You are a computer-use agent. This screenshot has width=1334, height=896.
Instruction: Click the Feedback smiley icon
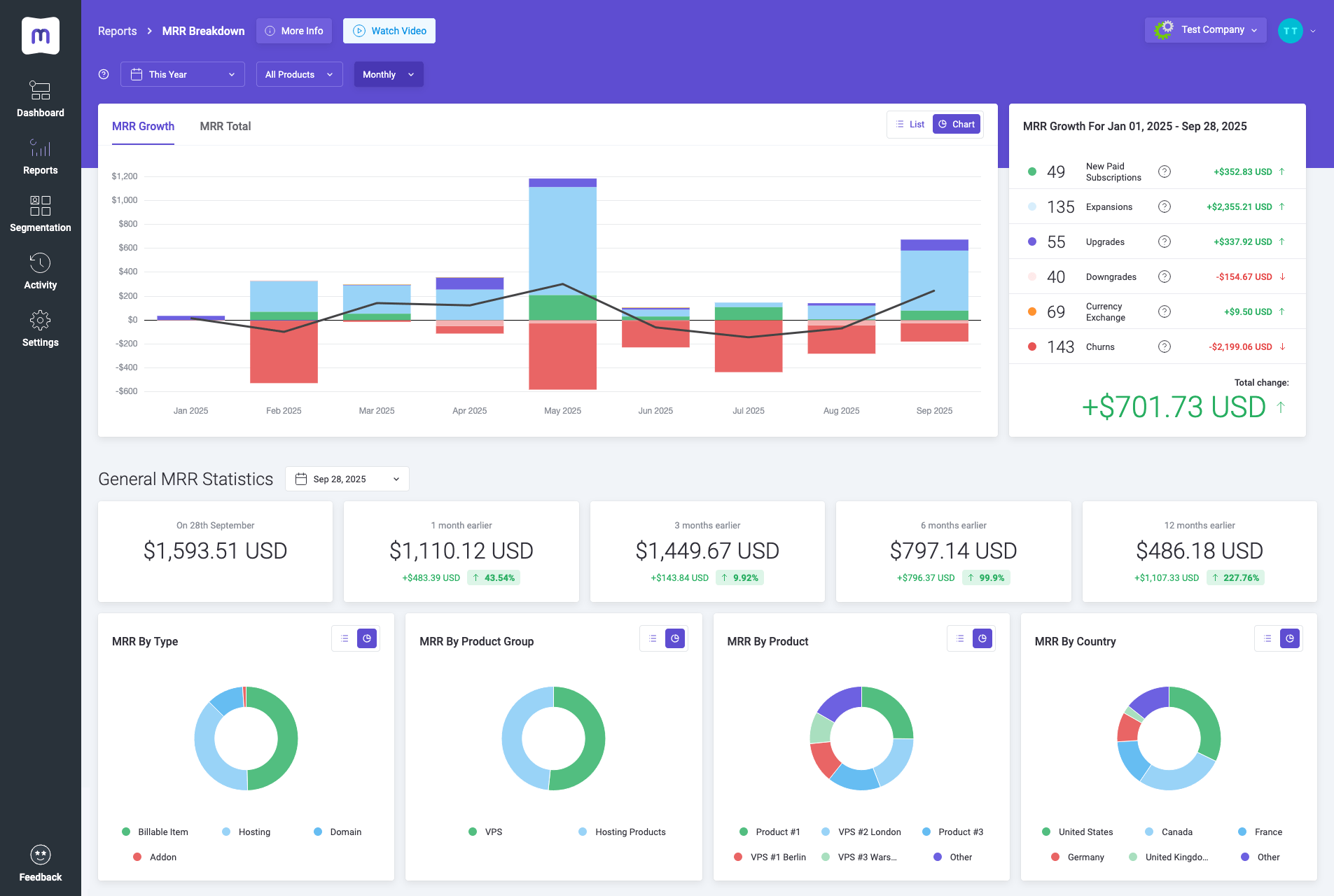pos(40,855)
